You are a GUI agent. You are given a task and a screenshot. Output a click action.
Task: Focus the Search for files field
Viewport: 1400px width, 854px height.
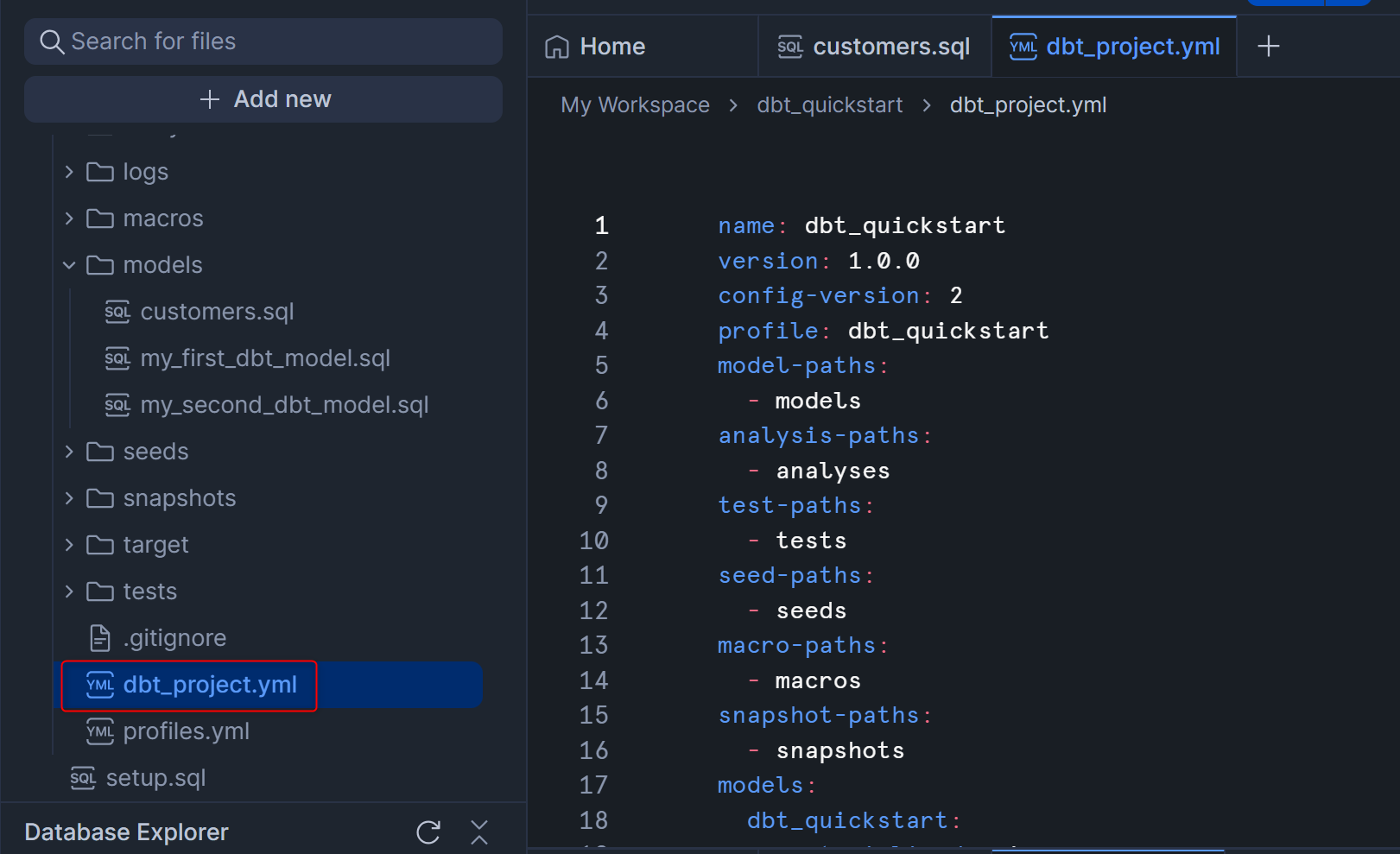pyautogui.click(x=276, y=41)
